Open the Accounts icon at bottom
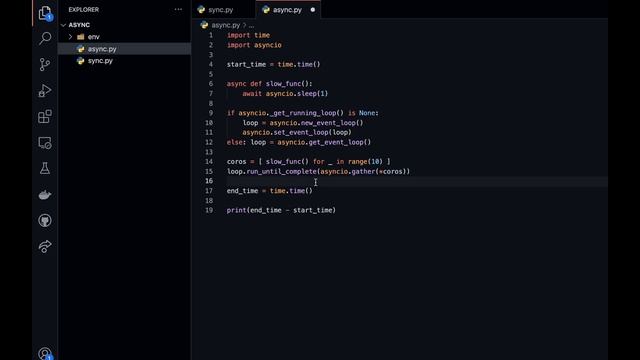 (x=45, y=353)
